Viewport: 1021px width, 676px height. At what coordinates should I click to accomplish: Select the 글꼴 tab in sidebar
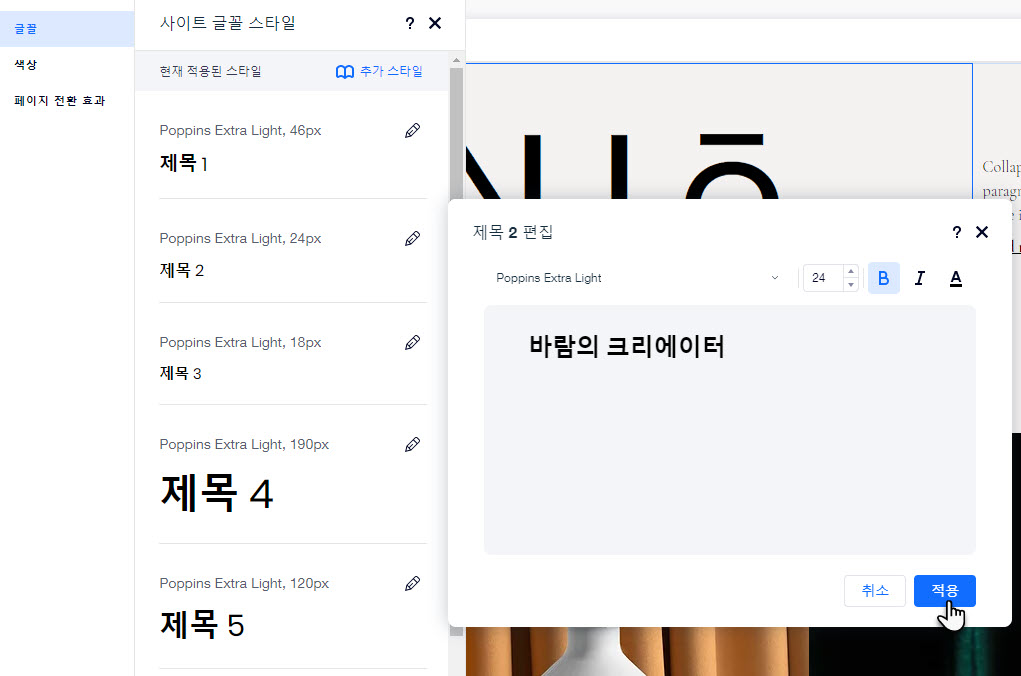[x=27, y=29]
